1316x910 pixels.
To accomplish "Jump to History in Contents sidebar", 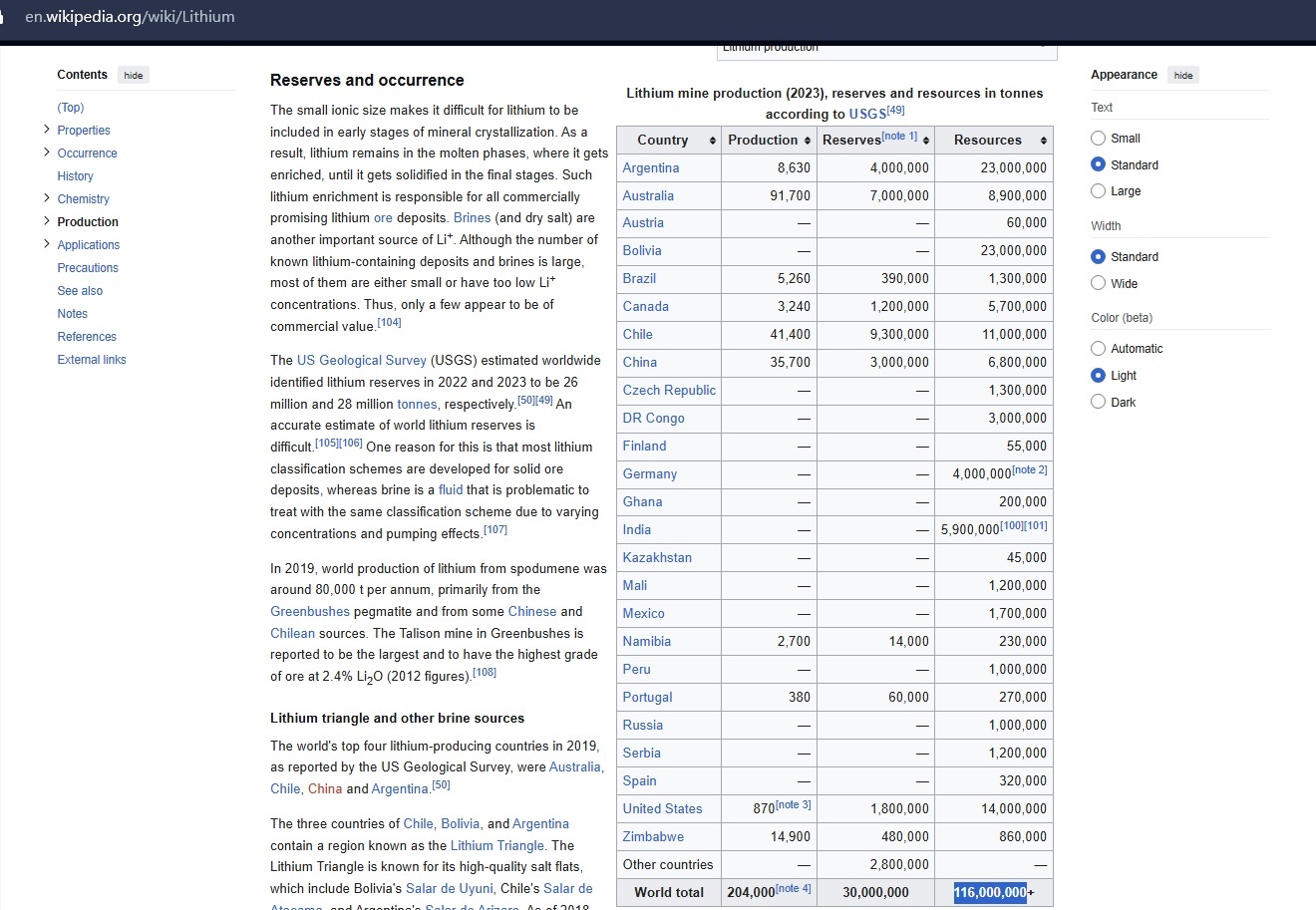I will click(x=75, y=176).
